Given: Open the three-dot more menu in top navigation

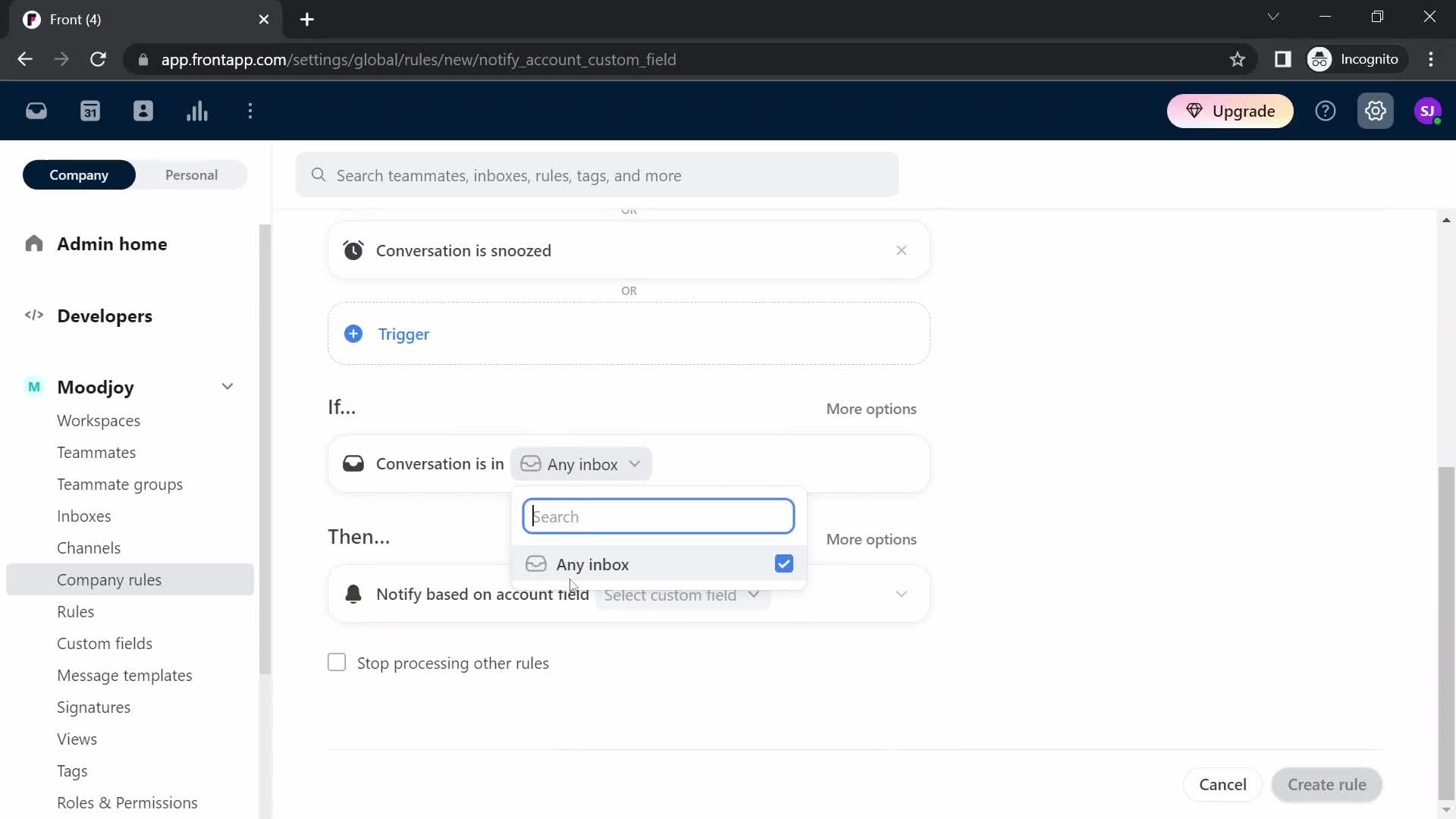Looking at the screenshot, I should pos(250,111).
